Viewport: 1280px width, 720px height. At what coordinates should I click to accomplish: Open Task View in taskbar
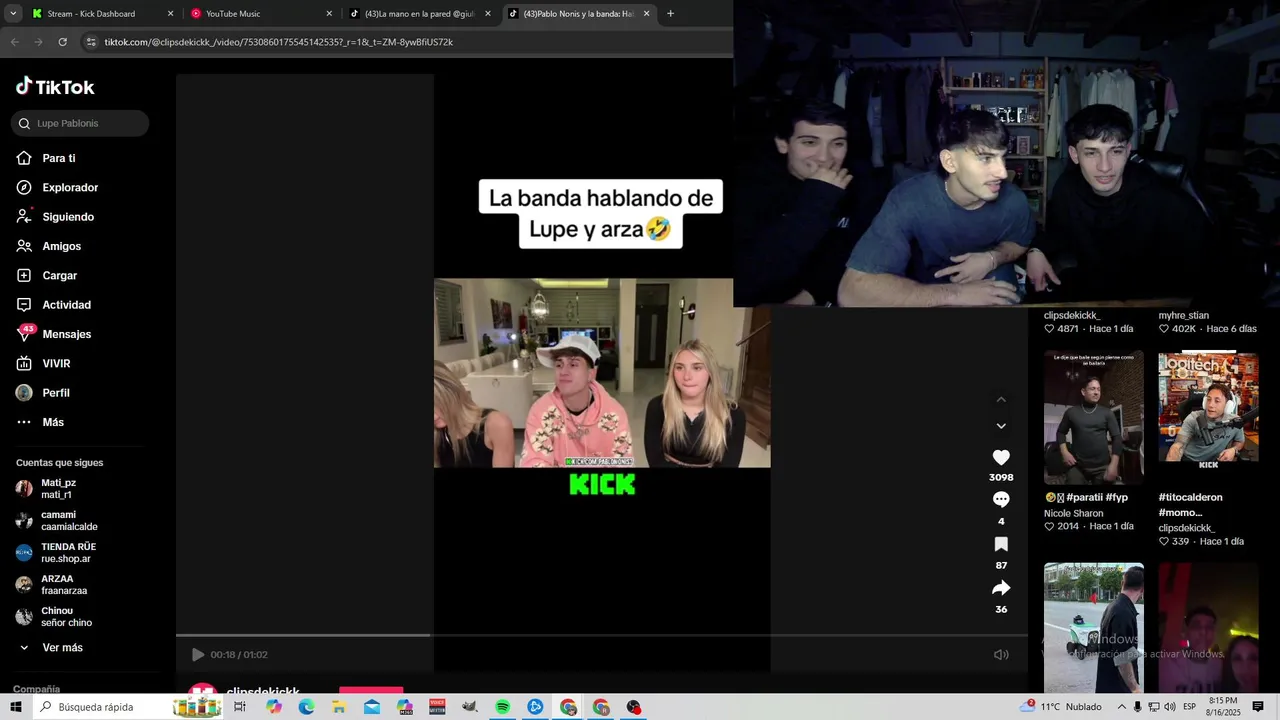click(x=240, y=707)
